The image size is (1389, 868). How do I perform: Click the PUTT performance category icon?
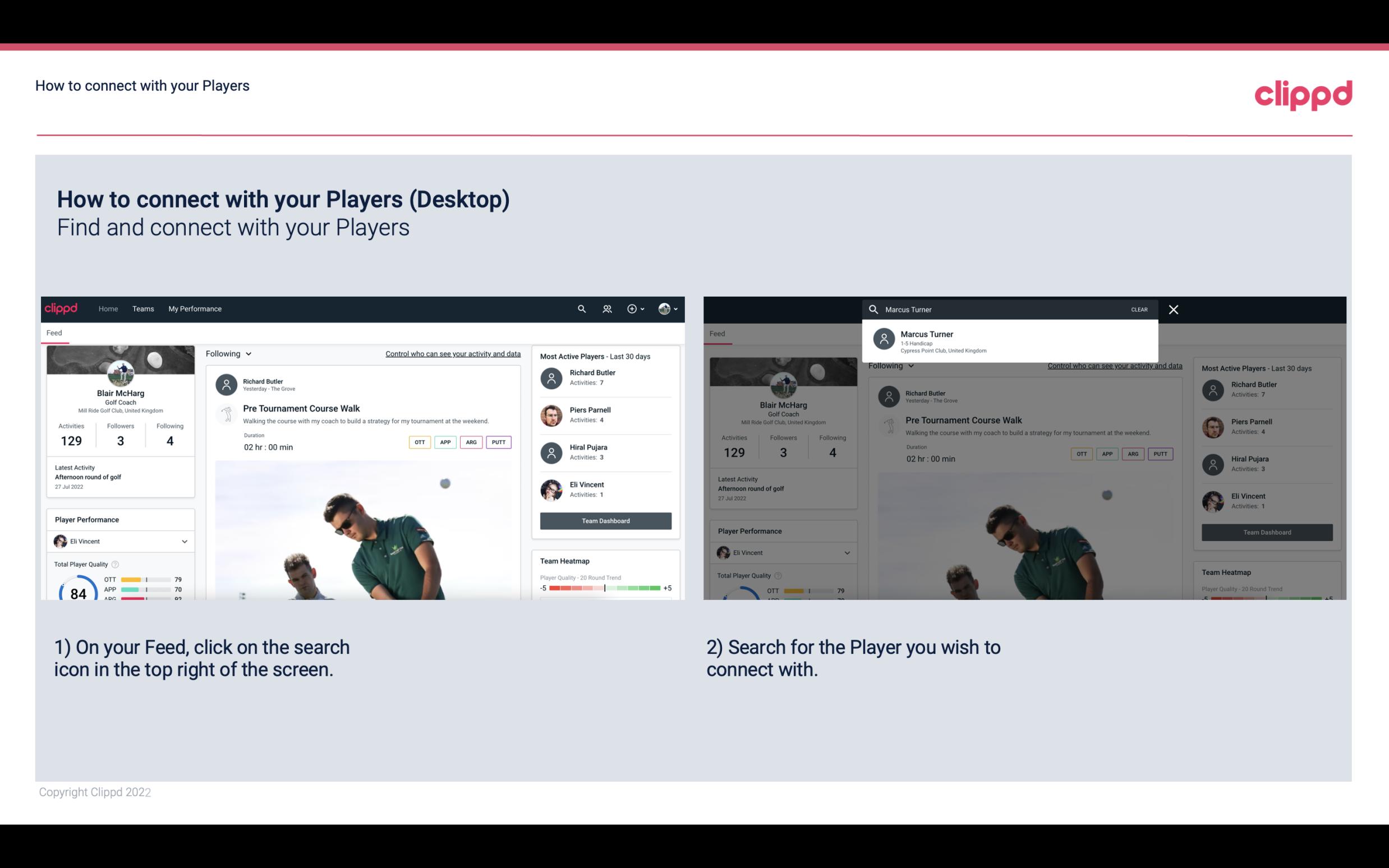pyautogui.click(x=498, y=442)
